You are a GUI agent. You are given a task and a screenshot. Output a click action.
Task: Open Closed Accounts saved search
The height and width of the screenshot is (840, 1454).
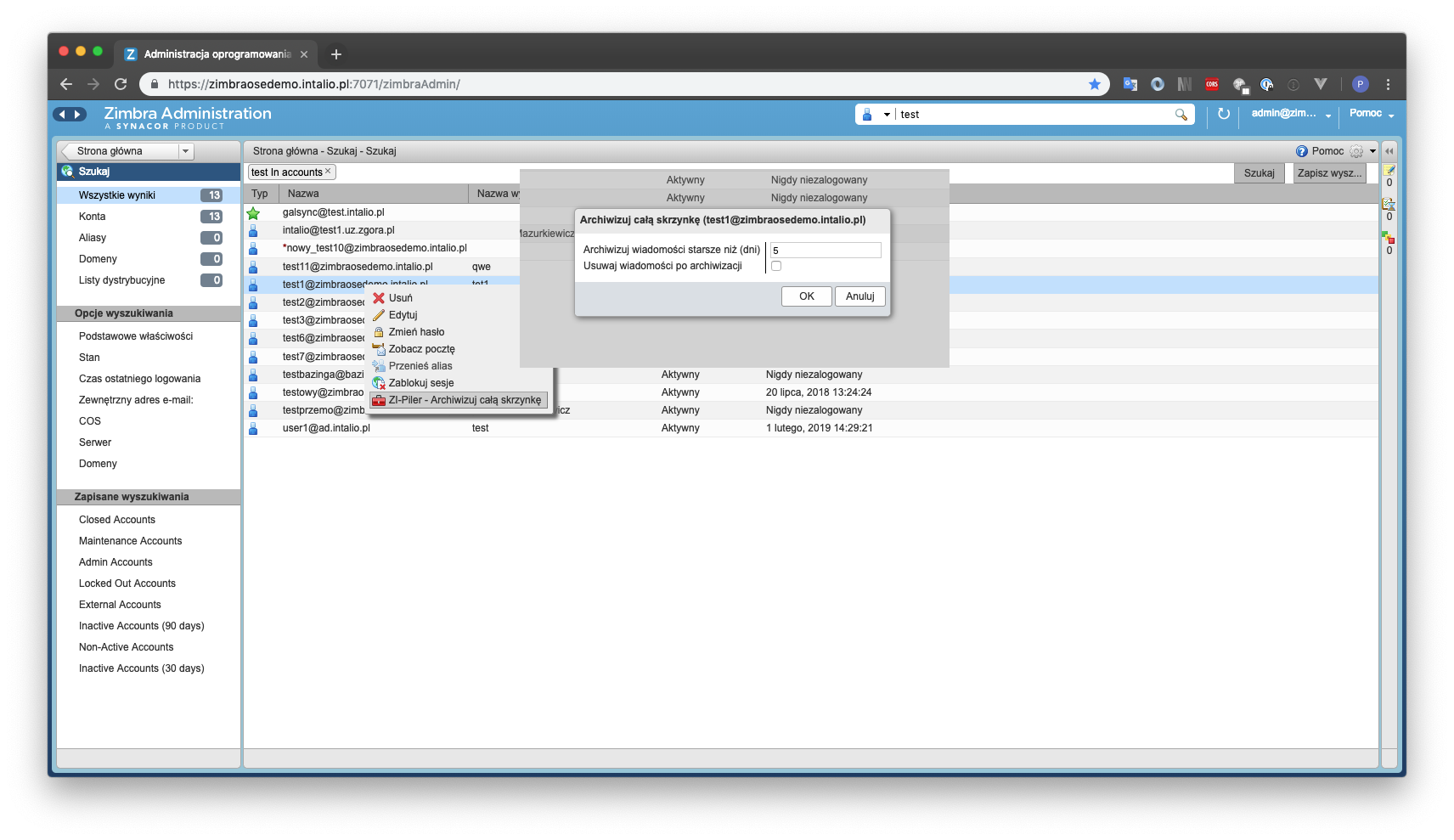point(117,520)
